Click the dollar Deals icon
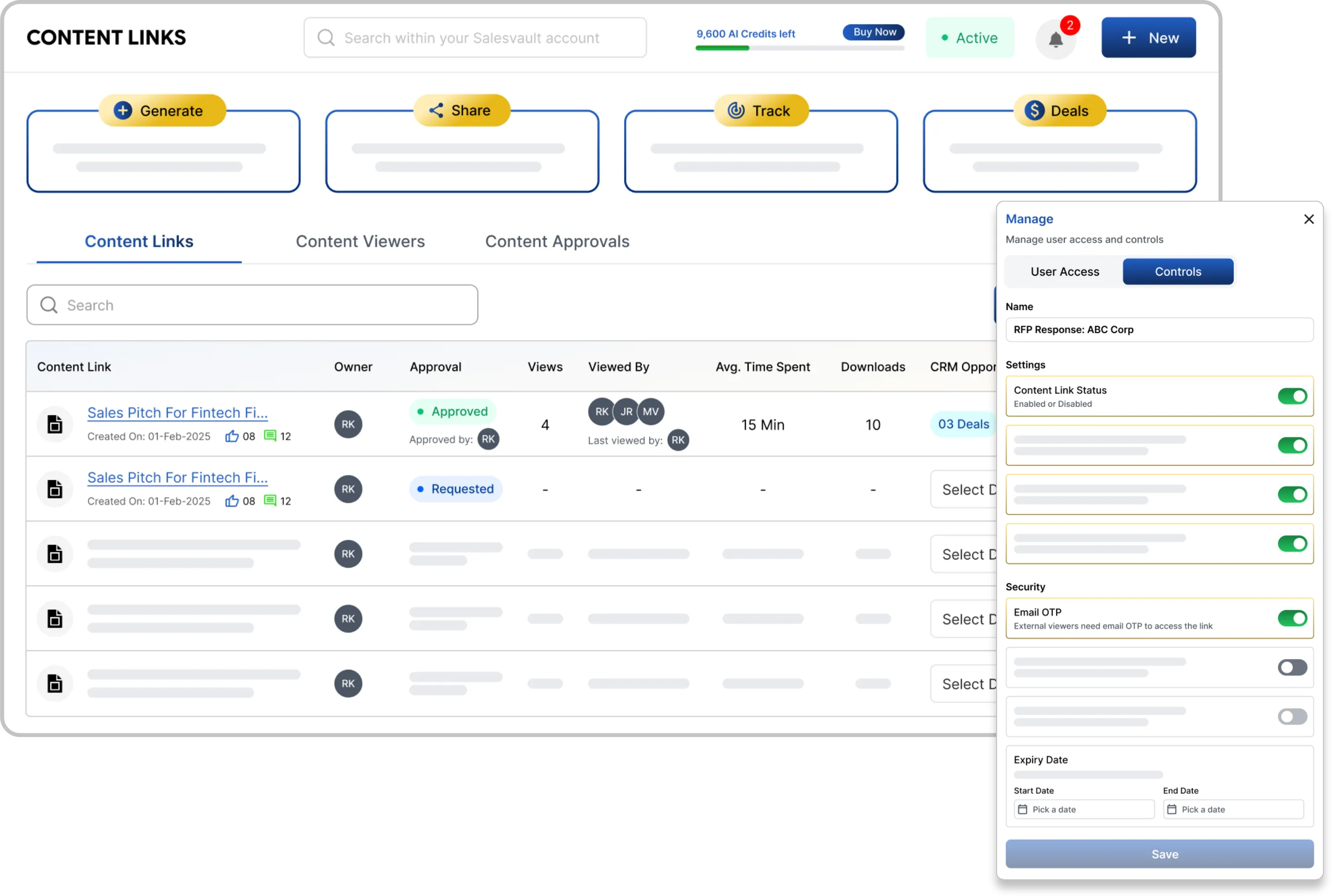 coord(1034,110)
